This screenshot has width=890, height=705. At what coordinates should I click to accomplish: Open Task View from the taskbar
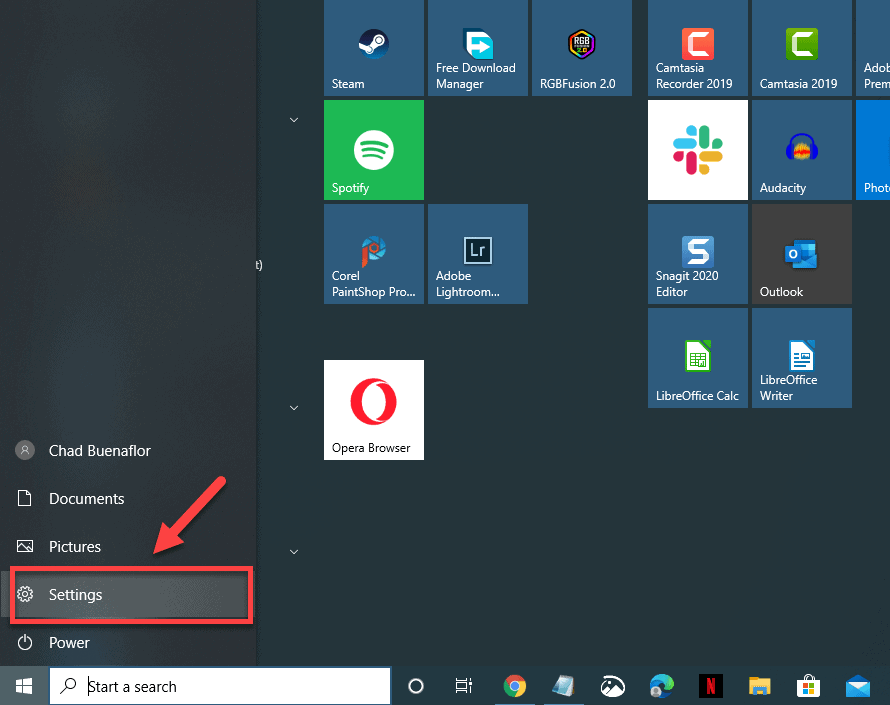tap(463, 686)
